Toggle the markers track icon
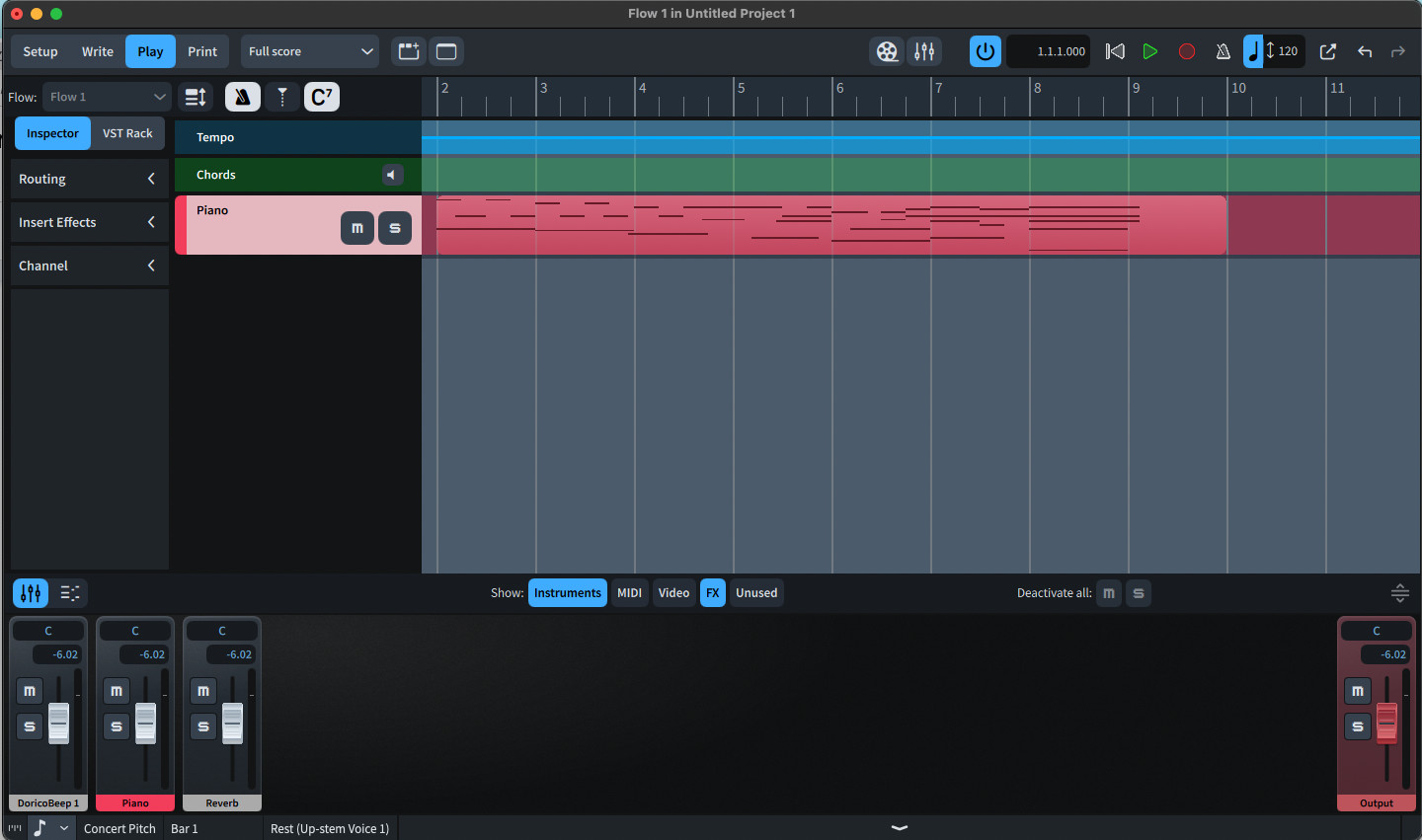The width and height of the screenshot is (1422, 840). pos(282,97)
